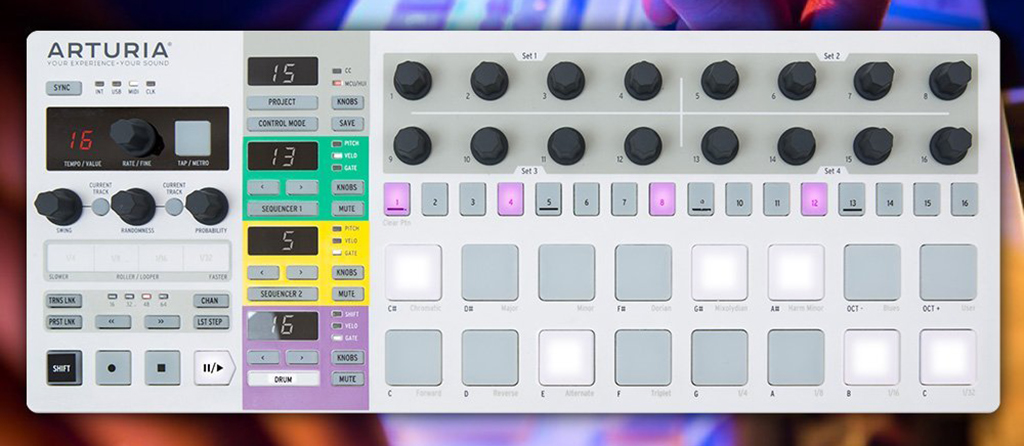Tap the F# Dorian pad
This screenshot has height=446, width=1024.
pos(643,272)
